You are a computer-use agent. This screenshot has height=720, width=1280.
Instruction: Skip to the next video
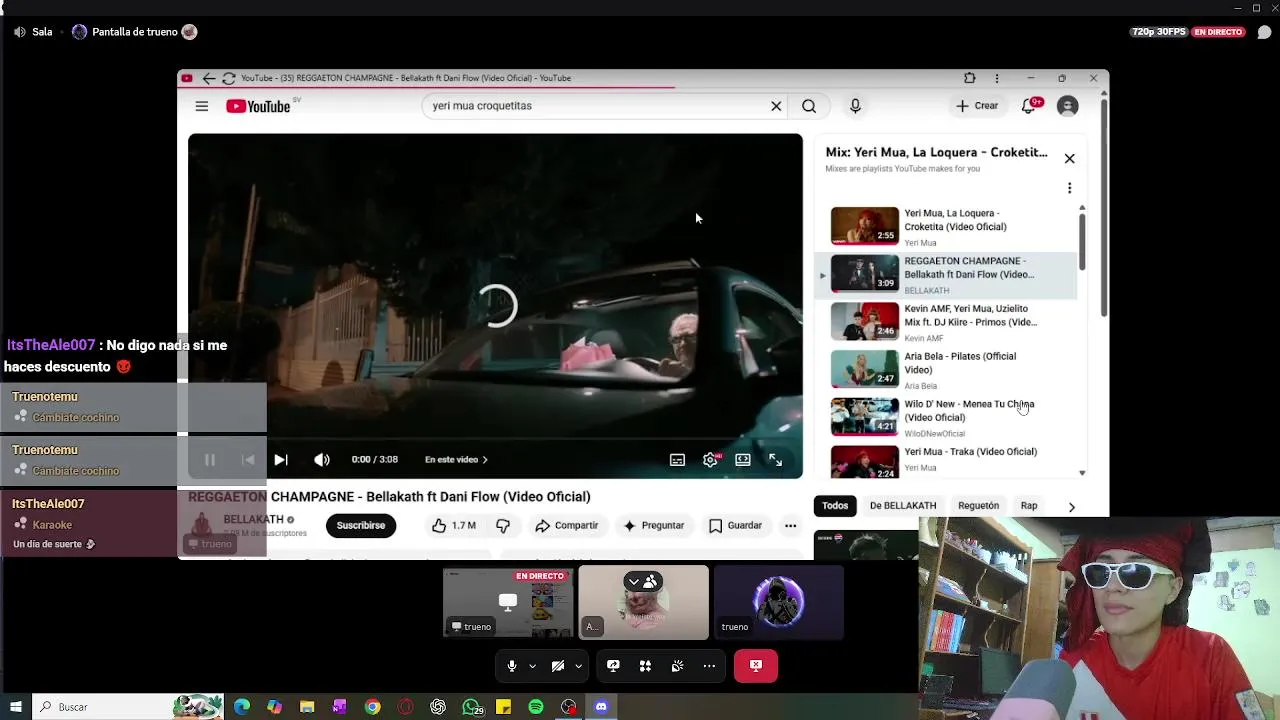[x=281, y=460]
